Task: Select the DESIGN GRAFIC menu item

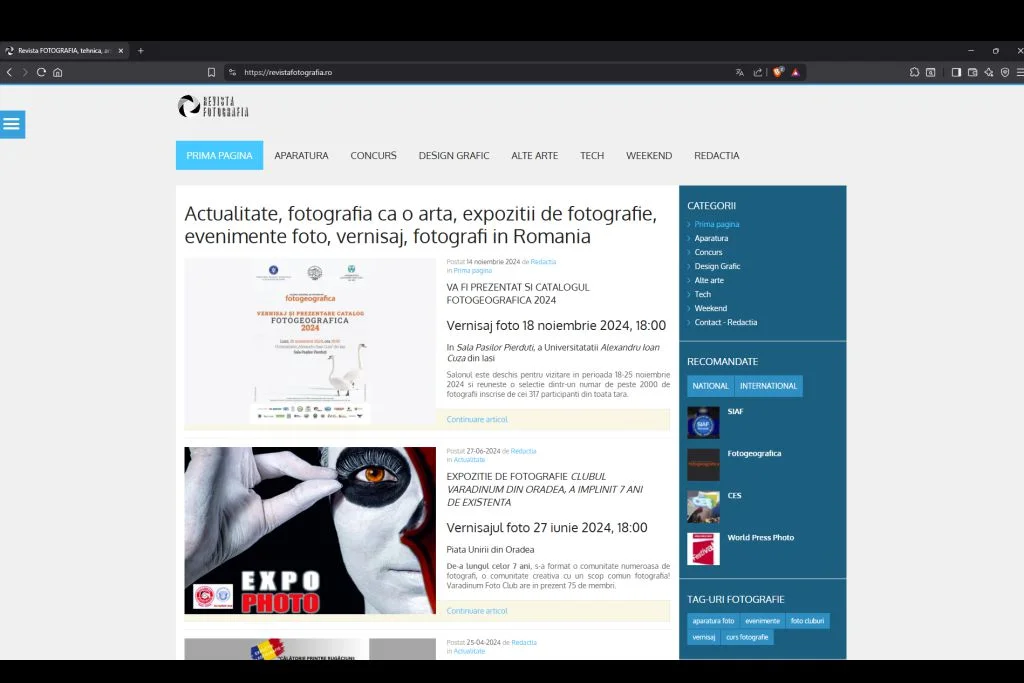Action: [x=453, y=156]
